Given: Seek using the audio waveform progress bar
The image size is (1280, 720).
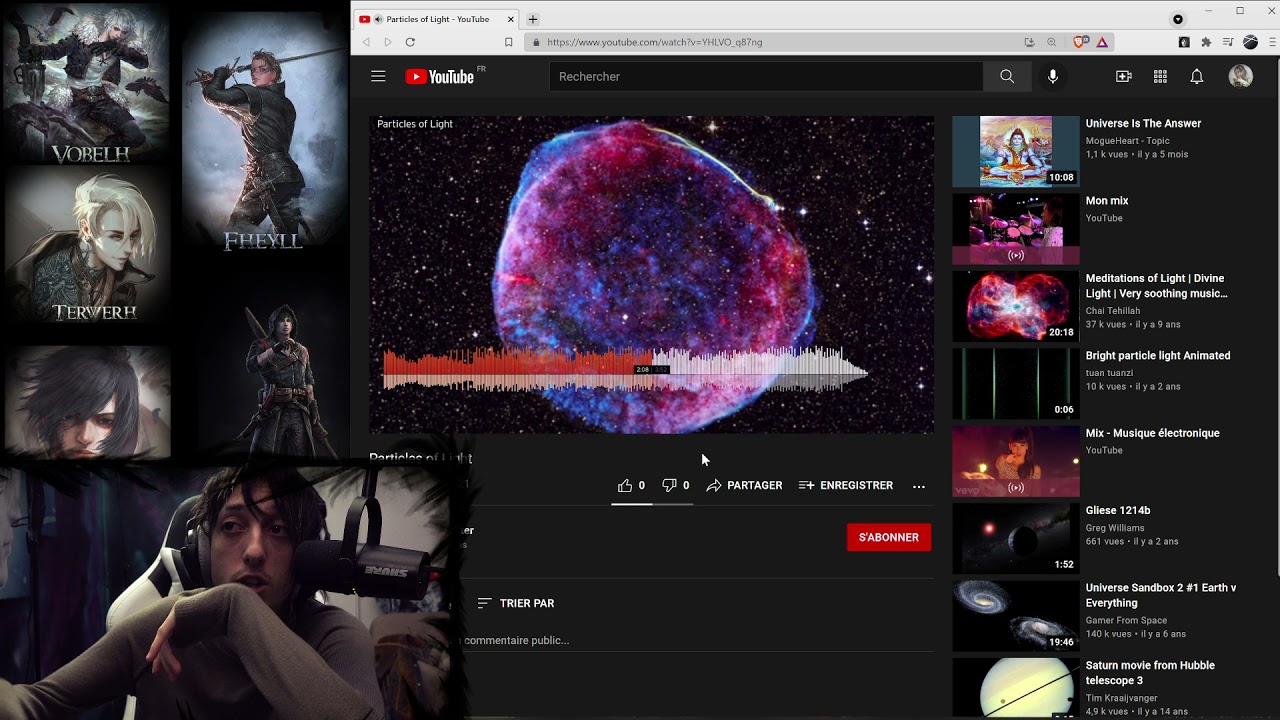Looking at the screenshot, I should point(625,369).
